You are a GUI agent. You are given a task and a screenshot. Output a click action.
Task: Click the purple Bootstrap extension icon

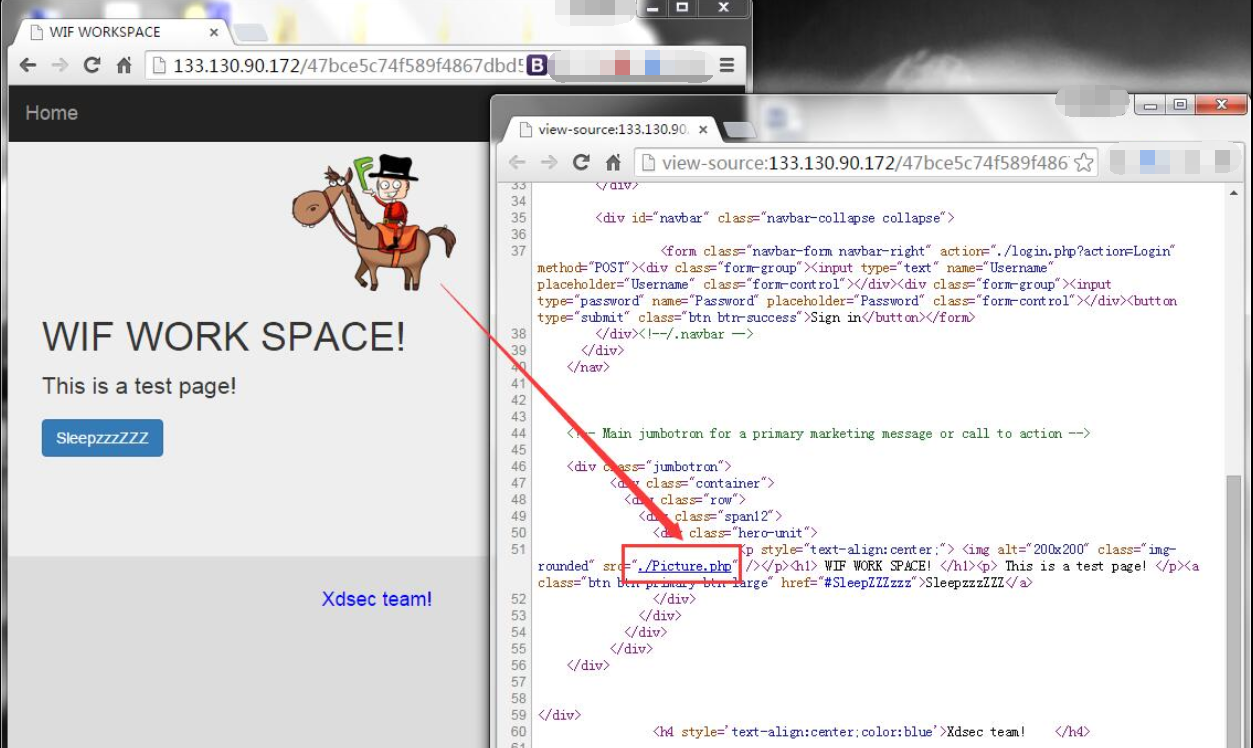click(537, 66)
